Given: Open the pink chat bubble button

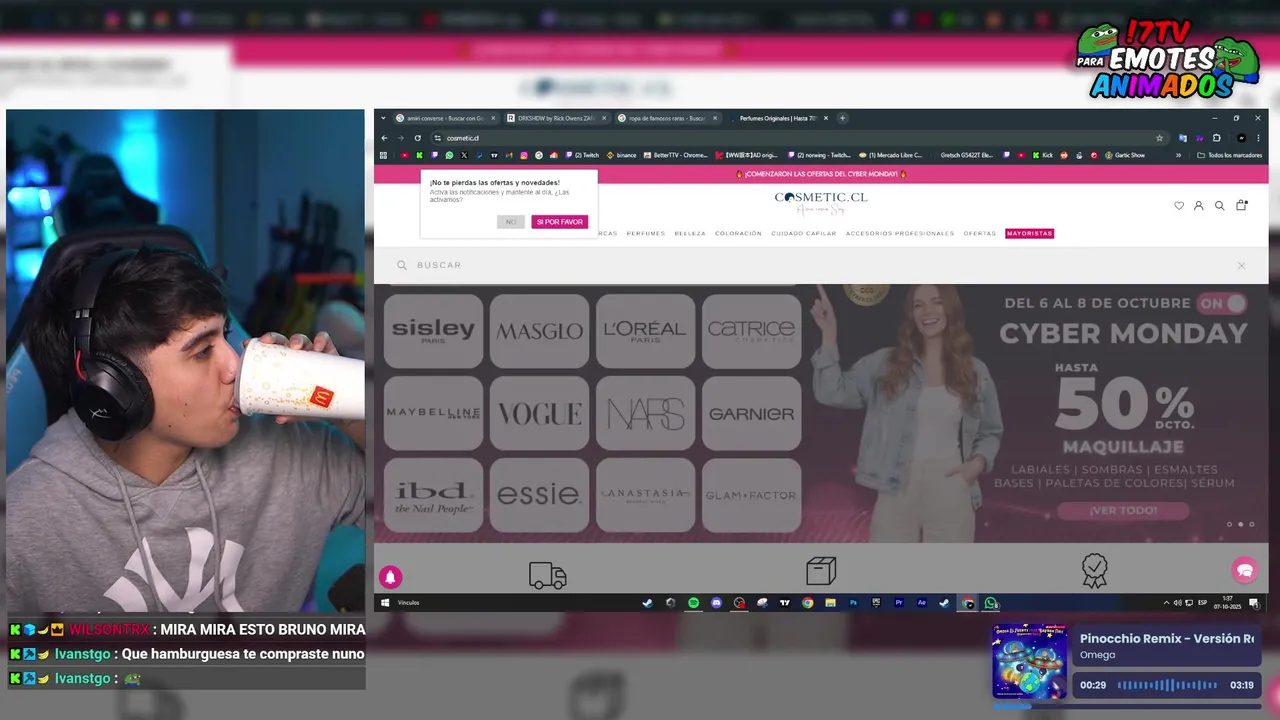Looking at the screenshot, I should (1245, 570).
